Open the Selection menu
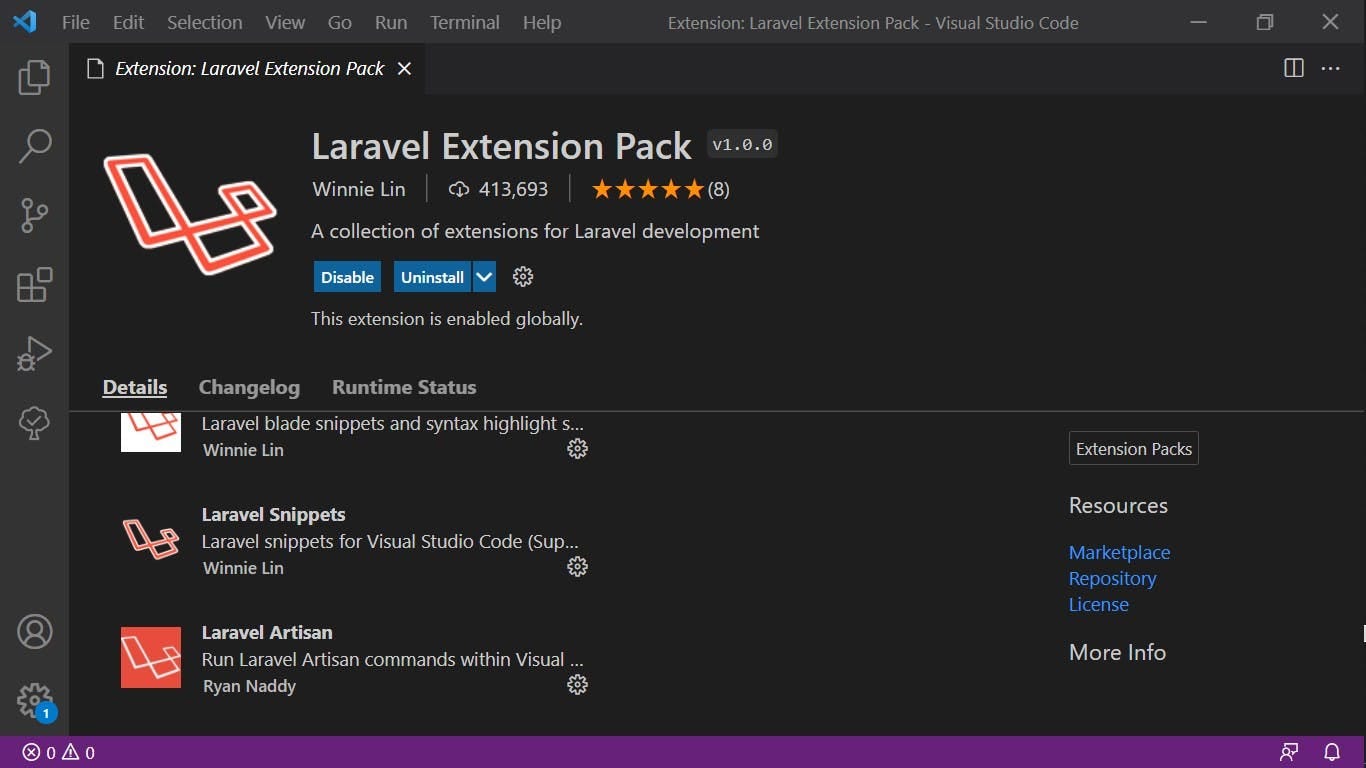Image resolution: width=1366 pixels, height=768 pixels. coord(204,22)
